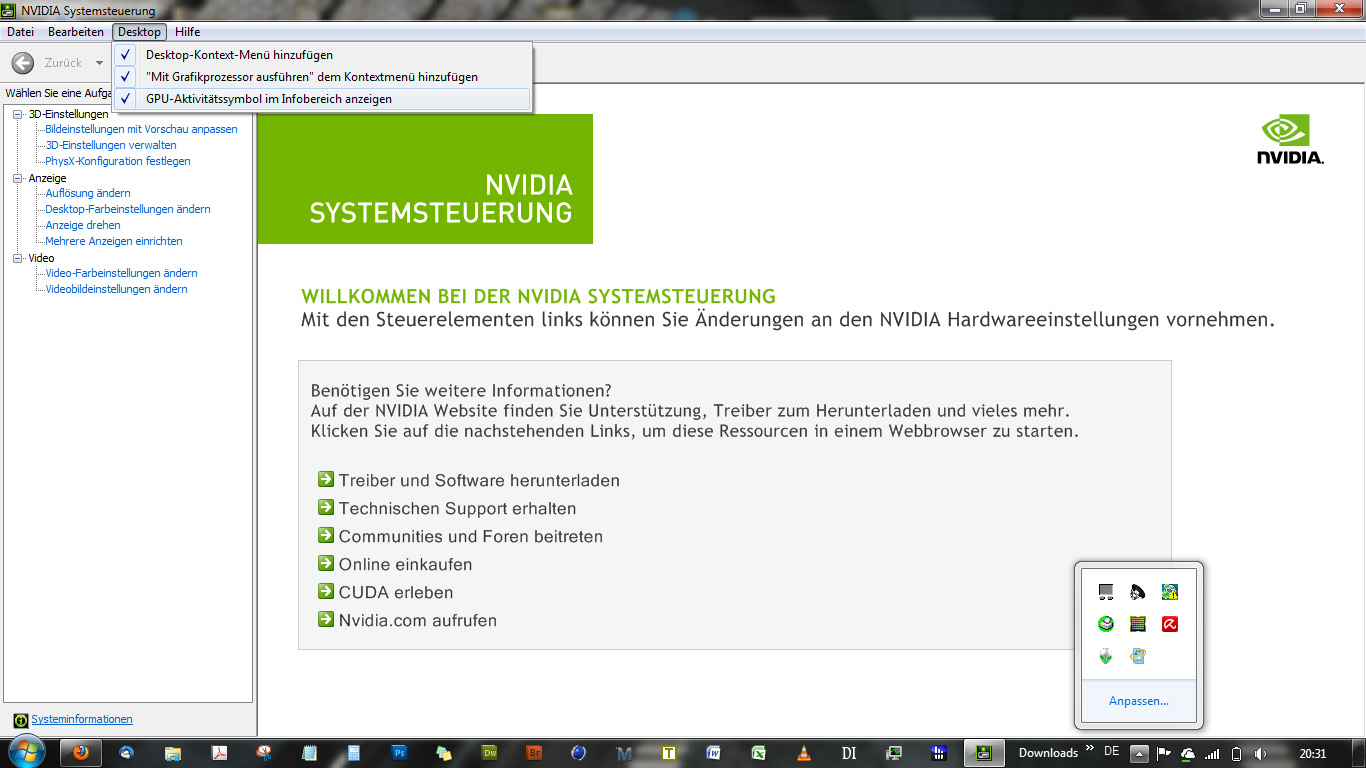The image size is (1366, 768).
Task: Open the Treiber und Software herunterladen link
Action: click(479, 480)
